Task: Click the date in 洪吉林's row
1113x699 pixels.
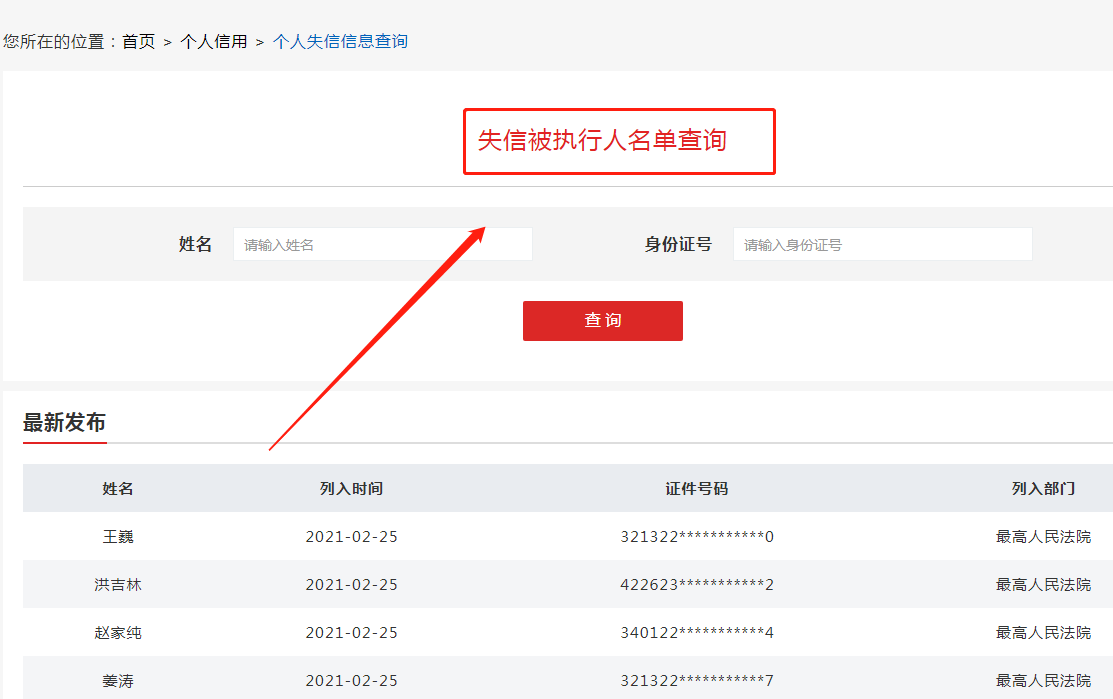Action: click(351, 585)
